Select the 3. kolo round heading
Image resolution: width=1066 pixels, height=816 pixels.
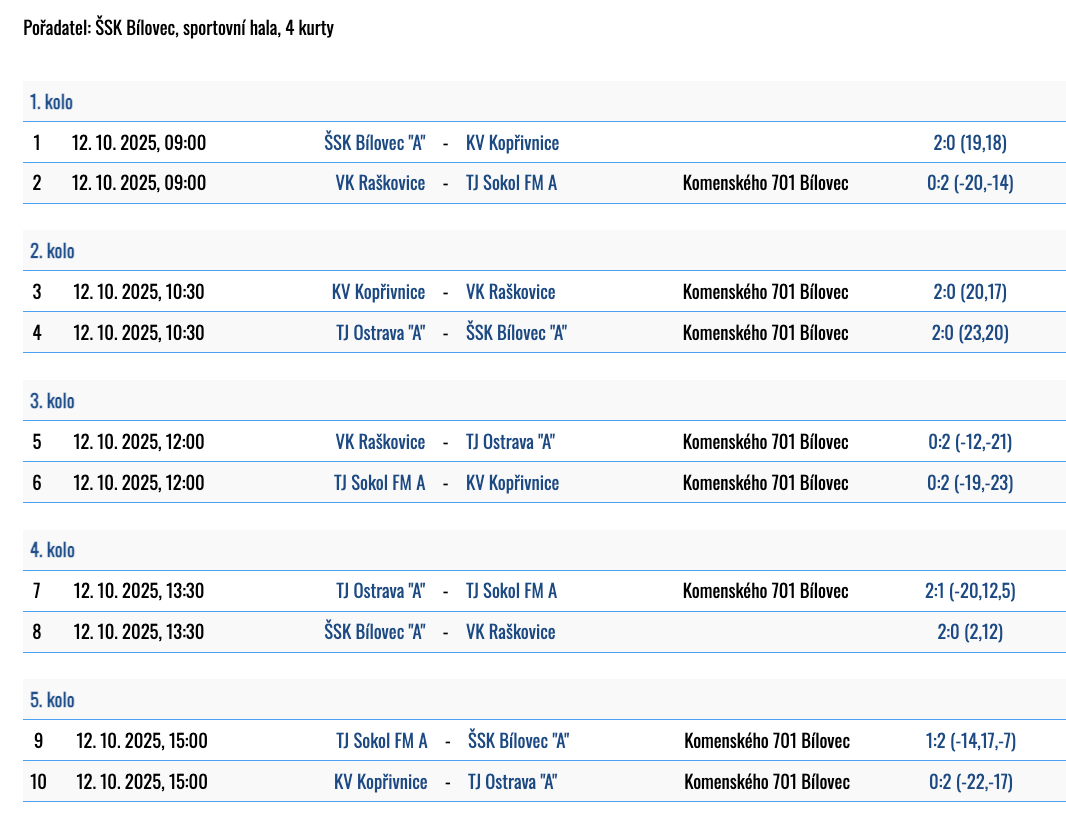(52, 401)
